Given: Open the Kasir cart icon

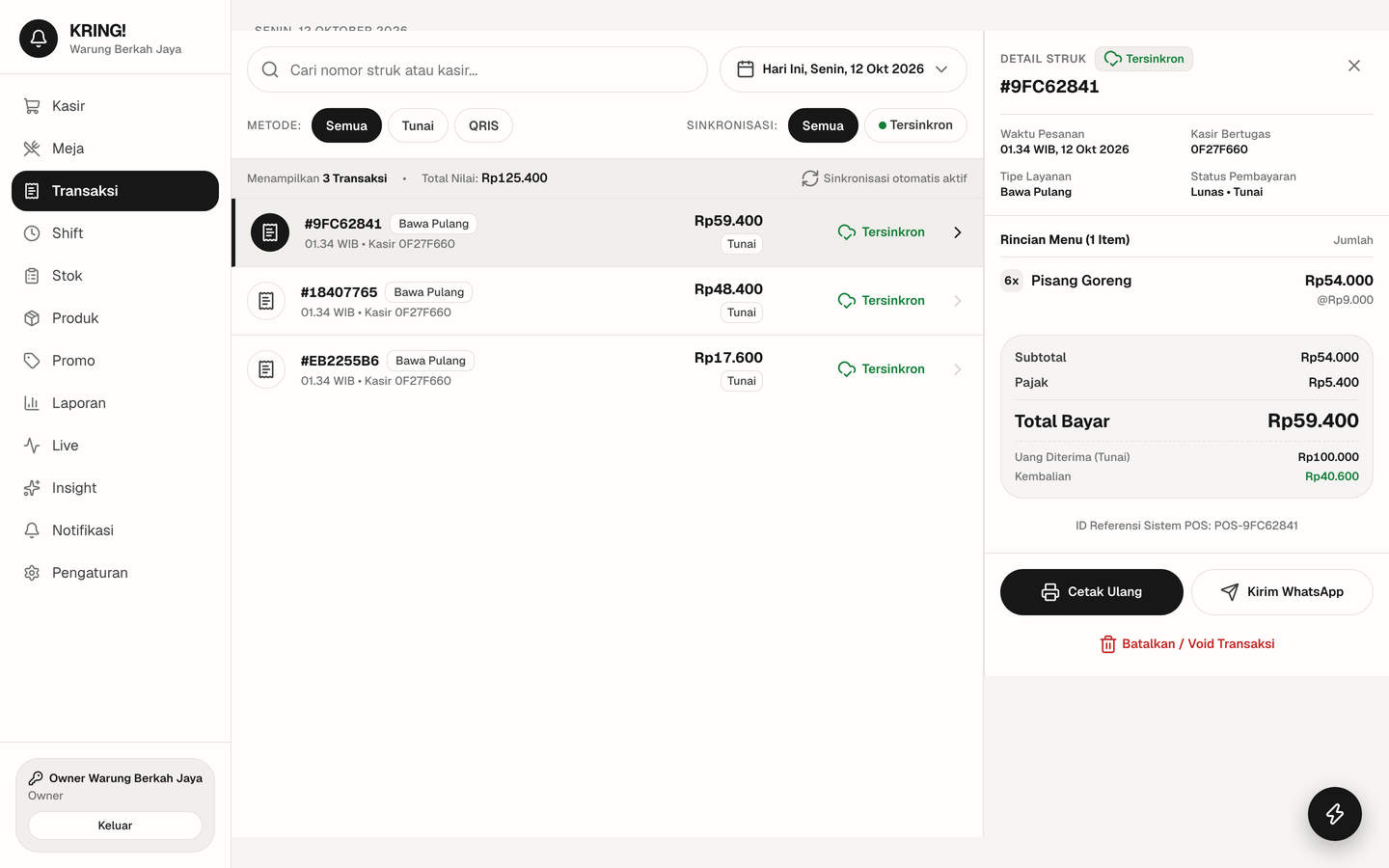Looking at the screenshot, I should point(32,106).
